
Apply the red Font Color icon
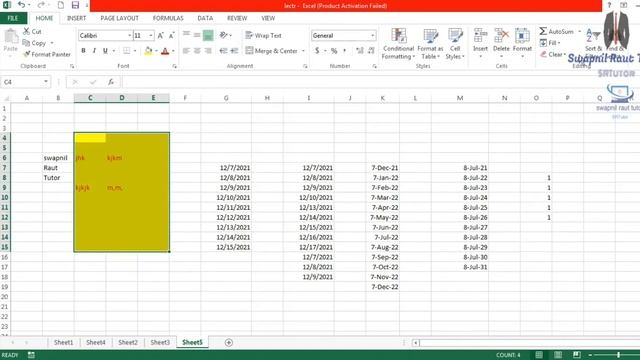pyautogui.click(x=165, y=51)
